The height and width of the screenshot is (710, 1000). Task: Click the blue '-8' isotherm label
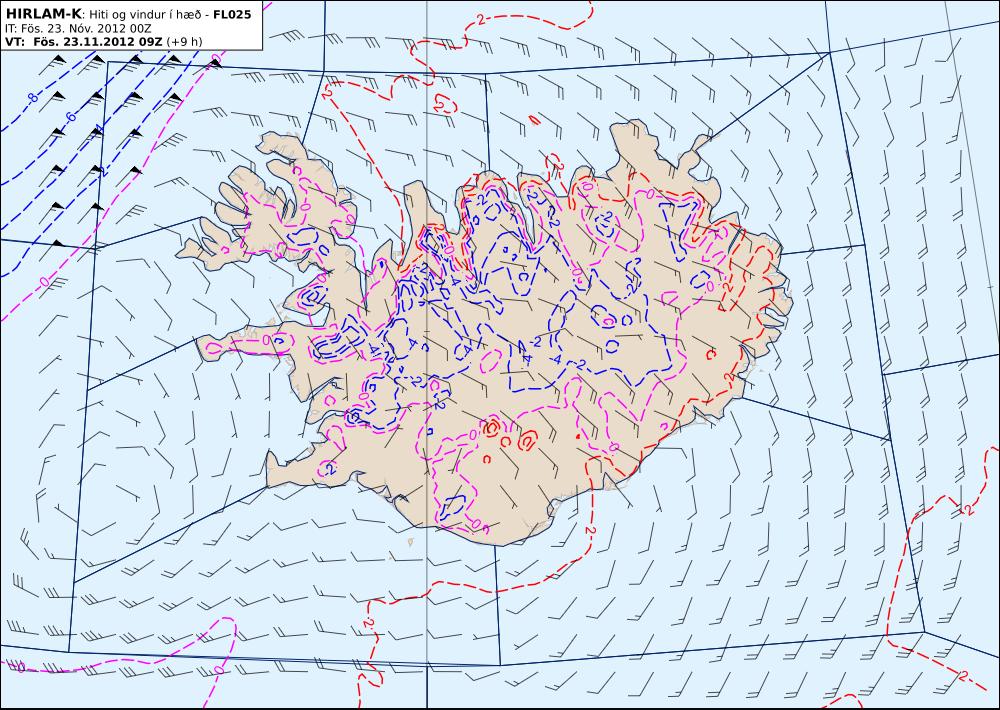click(x=32, y=98)
